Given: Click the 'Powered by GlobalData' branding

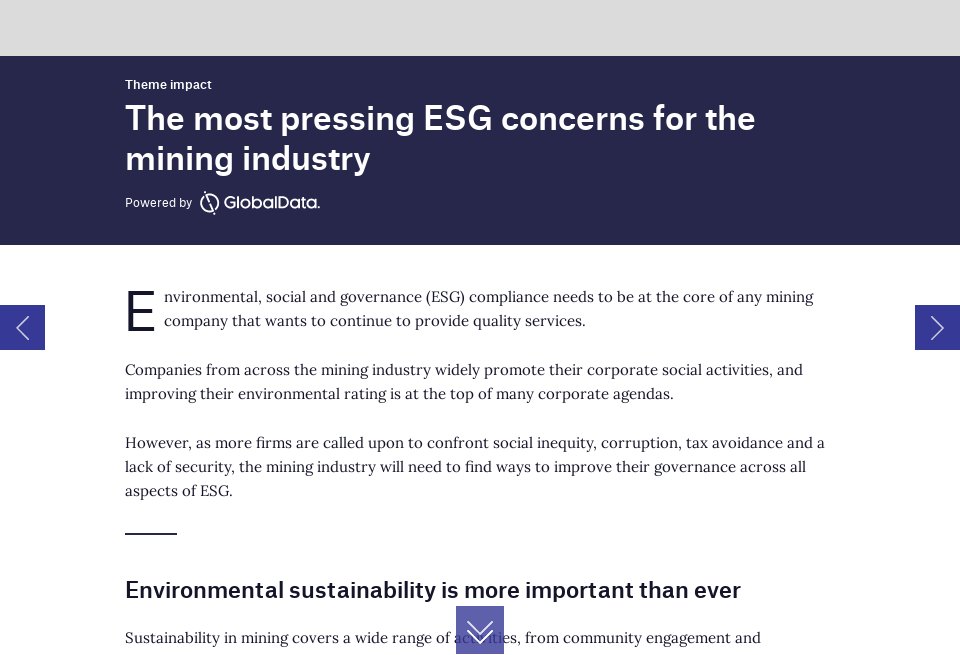Looking at the screenshot, I should 222,202.
